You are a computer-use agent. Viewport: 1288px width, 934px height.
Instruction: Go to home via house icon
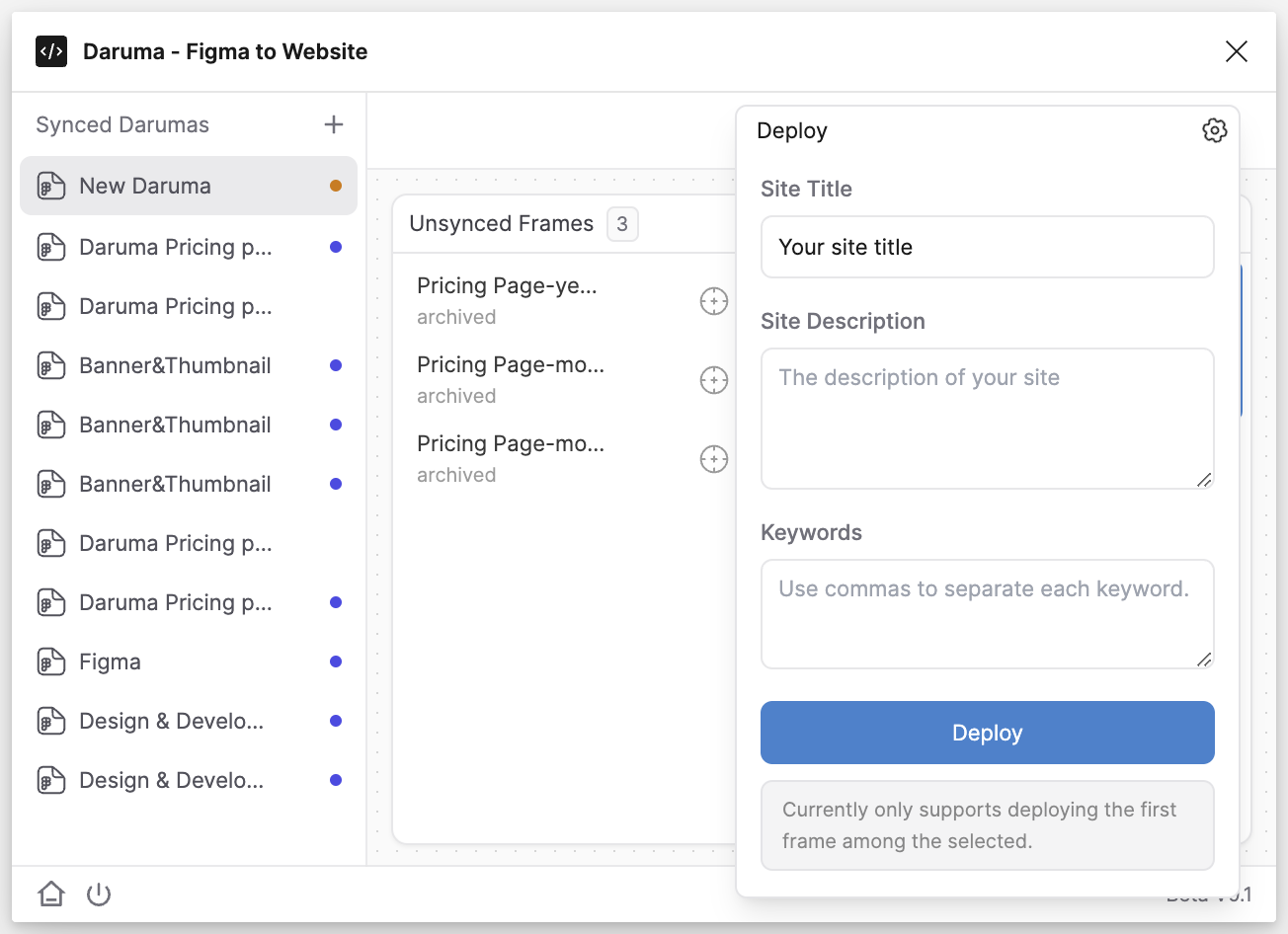pyautogui.click(x=51, y=895)
